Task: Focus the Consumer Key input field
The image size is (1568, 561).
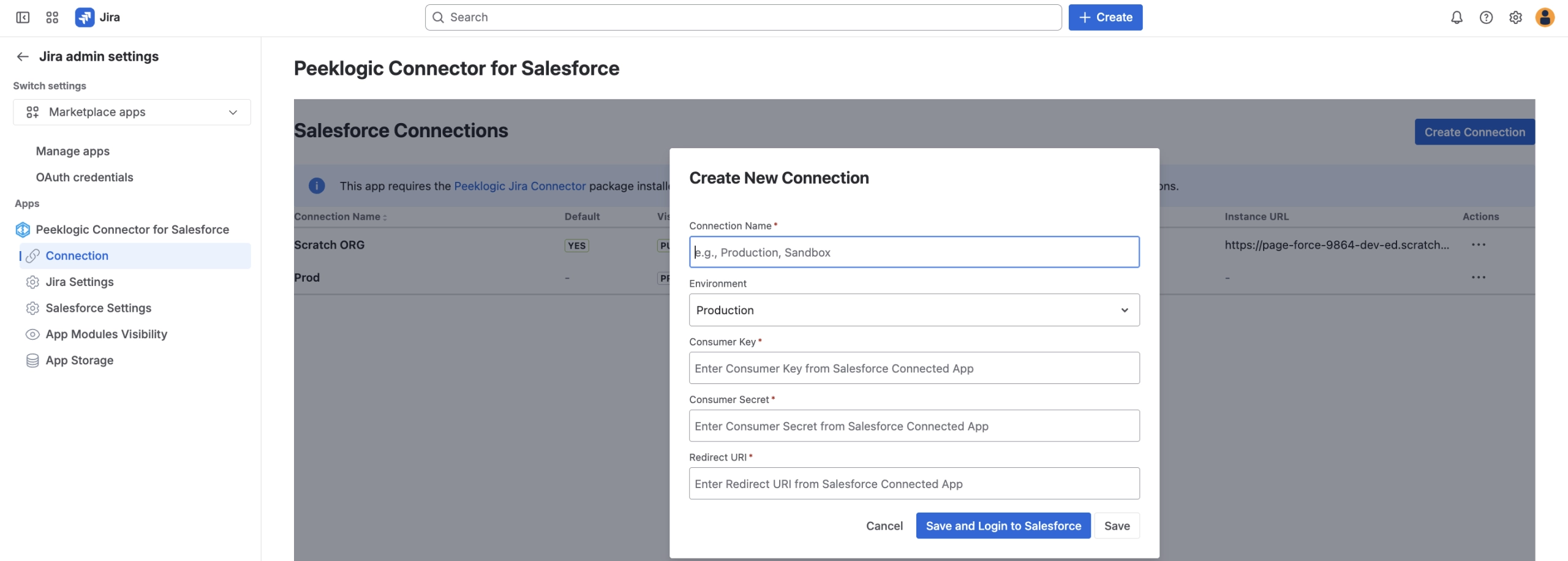Action: 914,368
